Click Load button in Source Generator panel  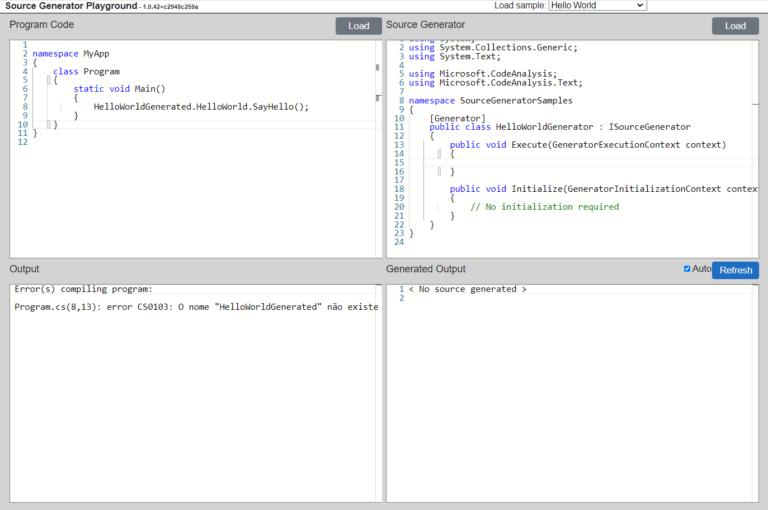[735, 26]
